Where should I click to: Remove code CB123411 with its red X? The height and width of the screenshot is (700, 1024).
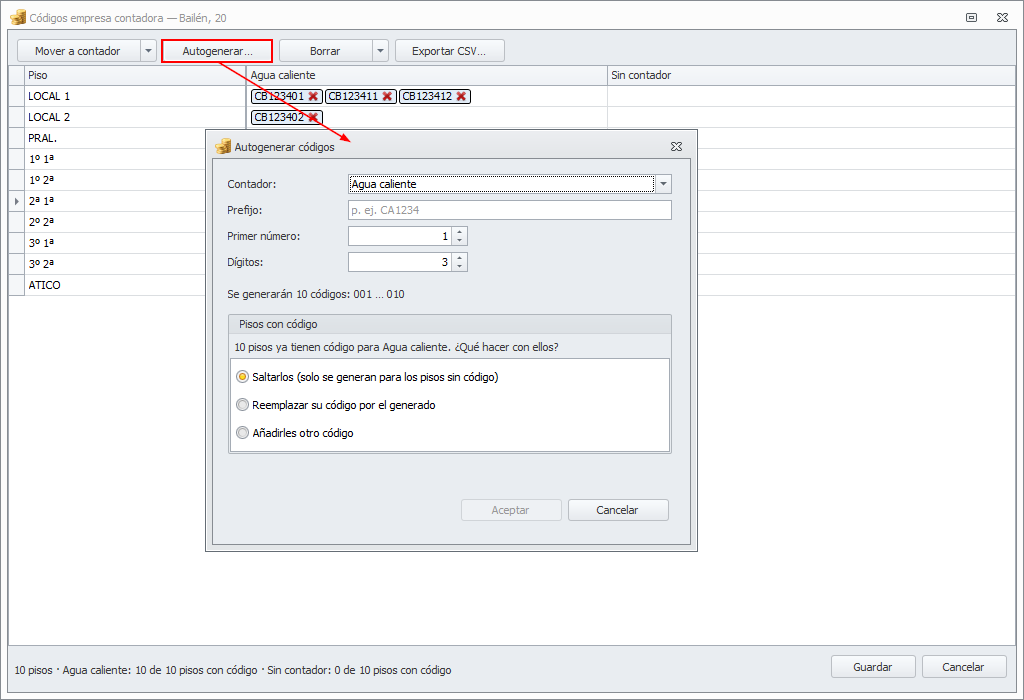point(387,96)
